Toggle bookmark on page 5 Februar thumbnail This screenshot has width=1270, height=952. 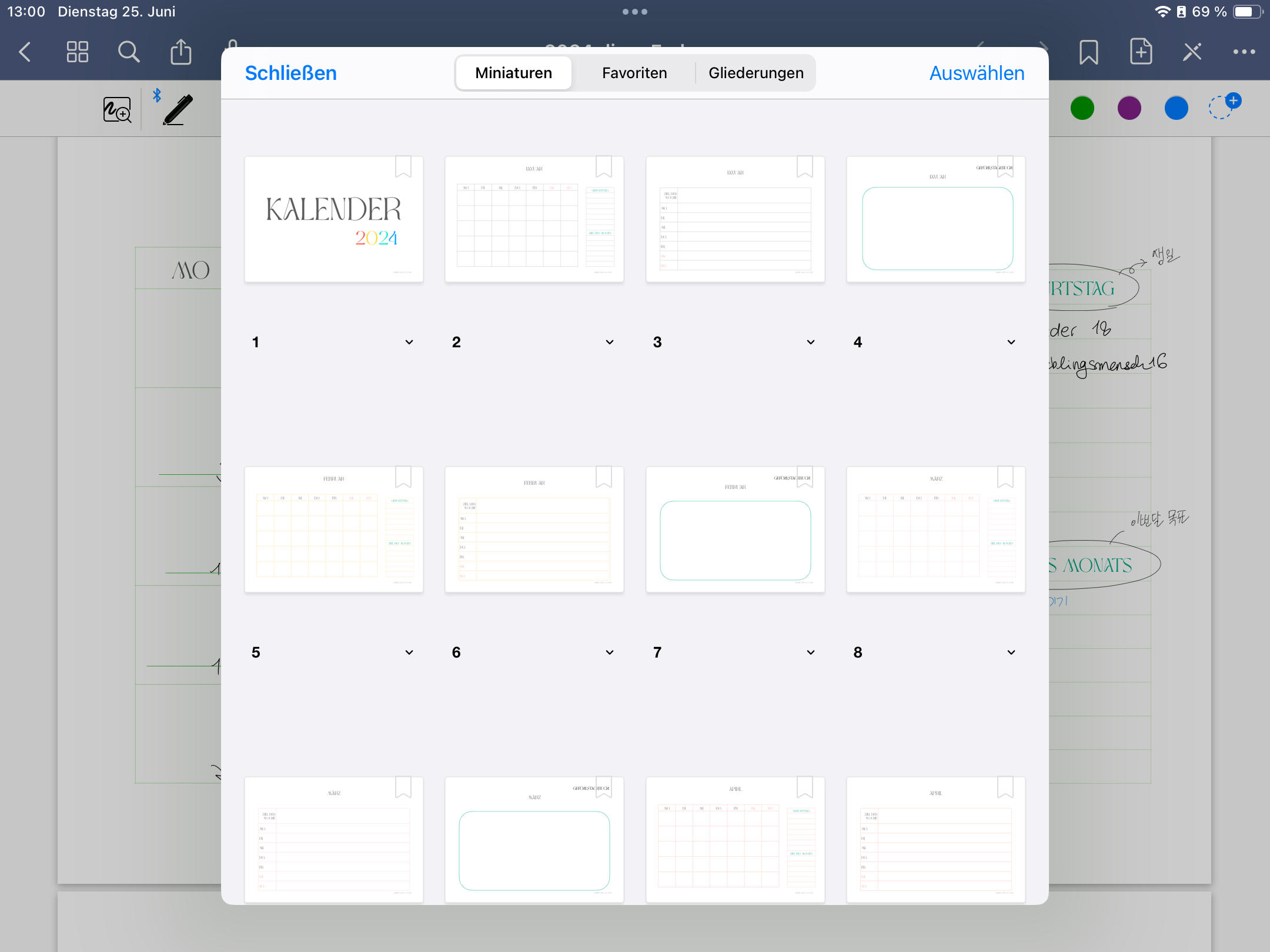point(403,477)
